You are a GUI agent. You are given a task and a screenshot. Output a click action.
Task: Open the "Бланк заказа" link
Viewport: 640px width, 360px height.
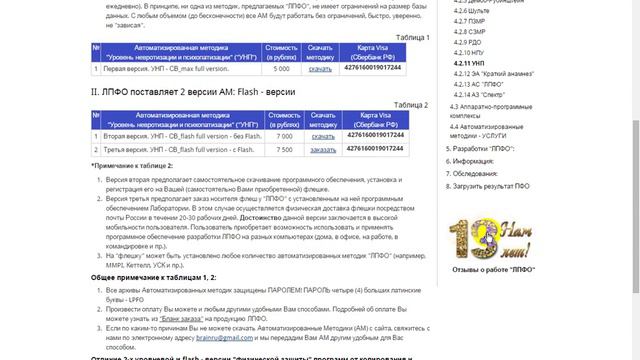coord(181,319)
